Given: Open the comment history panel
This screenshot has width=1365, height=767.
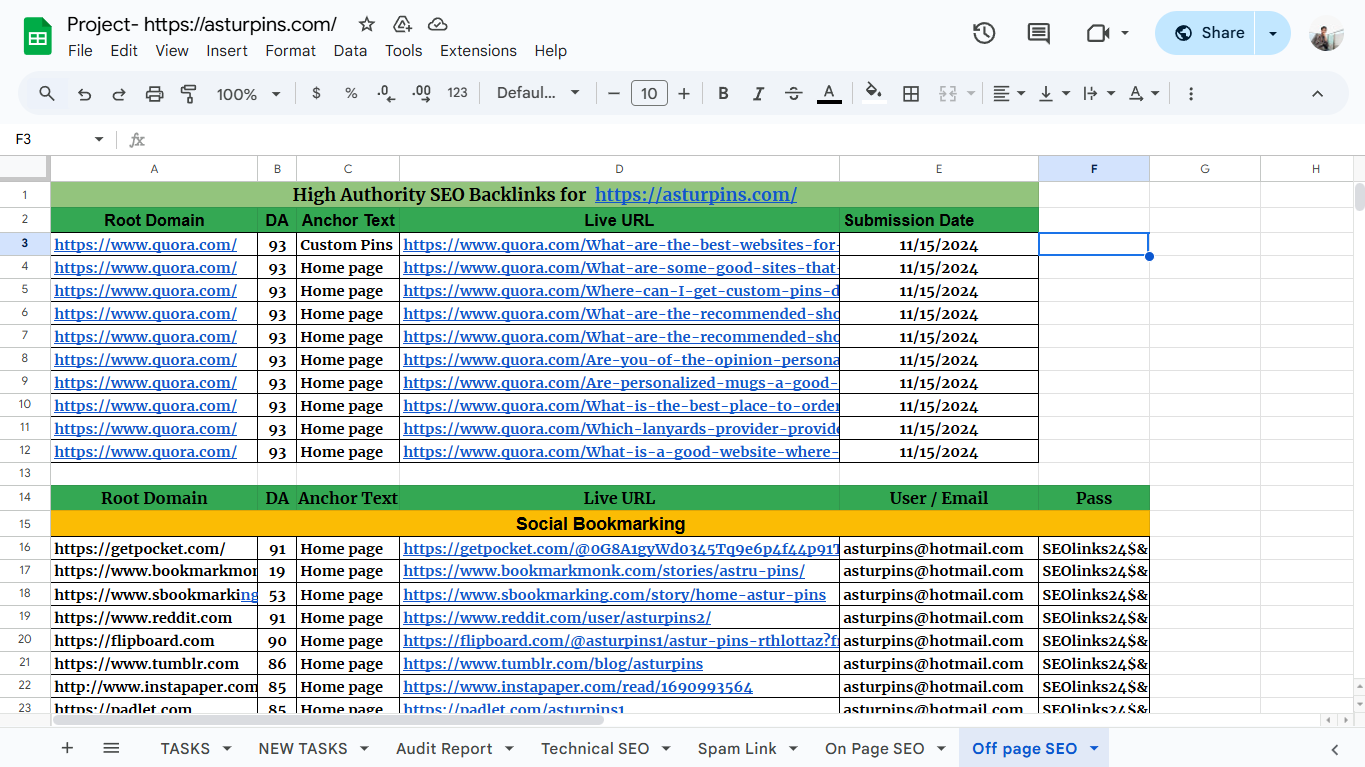Looking at the screenshot, I should click(1037, 33).
